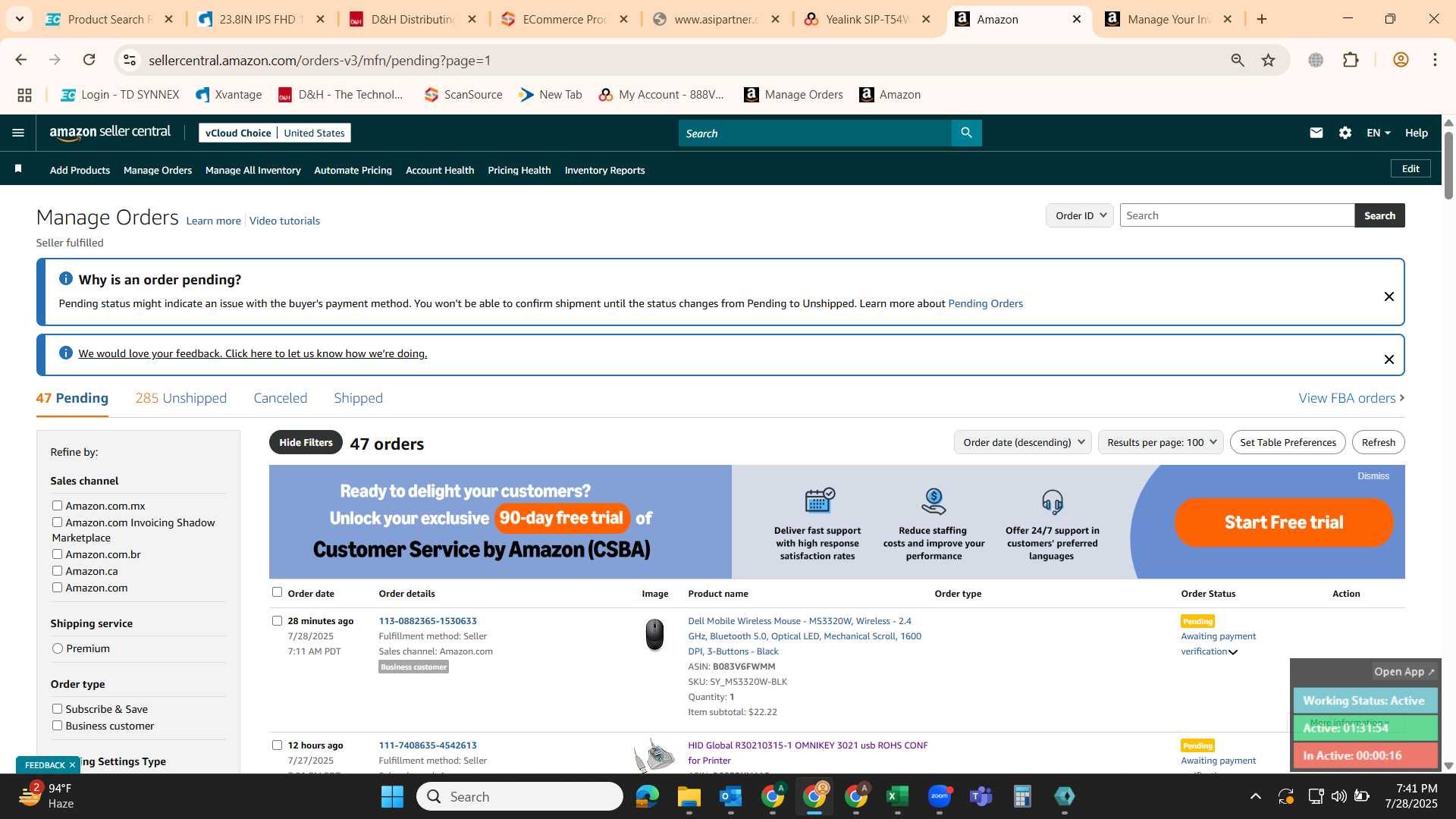
Task: Open tab search dropdown arrow
Action: (x=19, y=19)
